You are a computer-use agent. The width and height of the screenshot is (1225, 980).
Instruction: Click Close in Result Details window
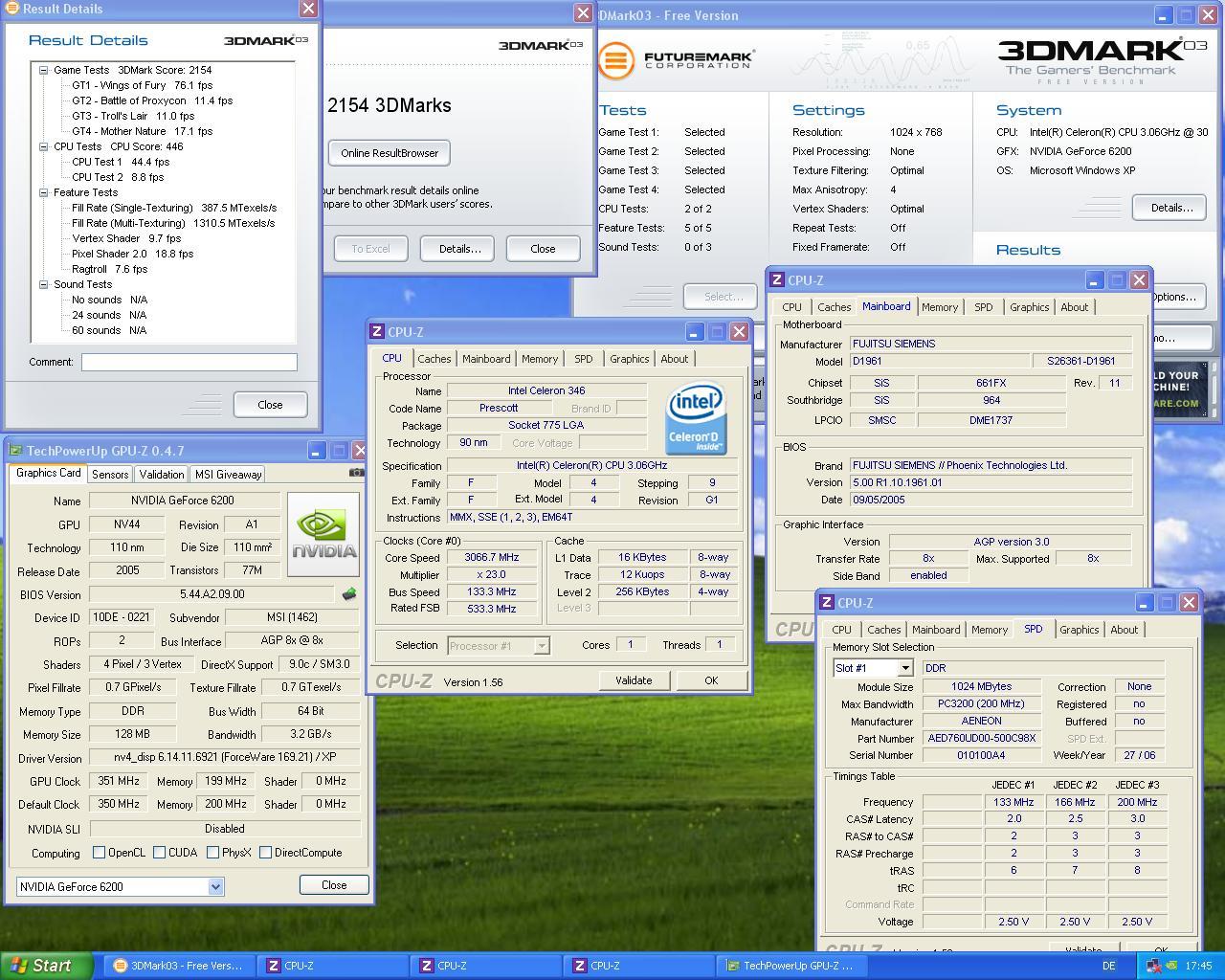[270, 405]
